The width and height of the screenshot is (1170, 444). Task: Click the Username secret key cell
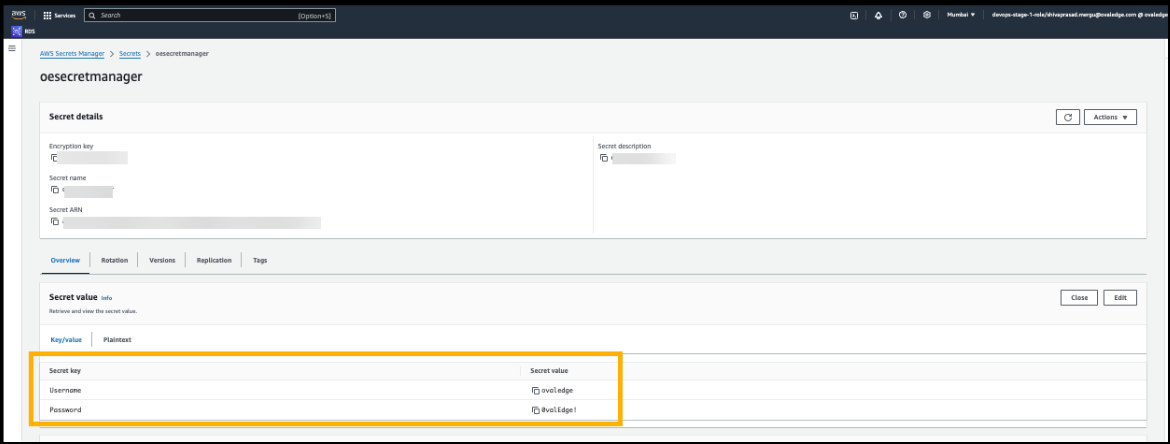65,390
